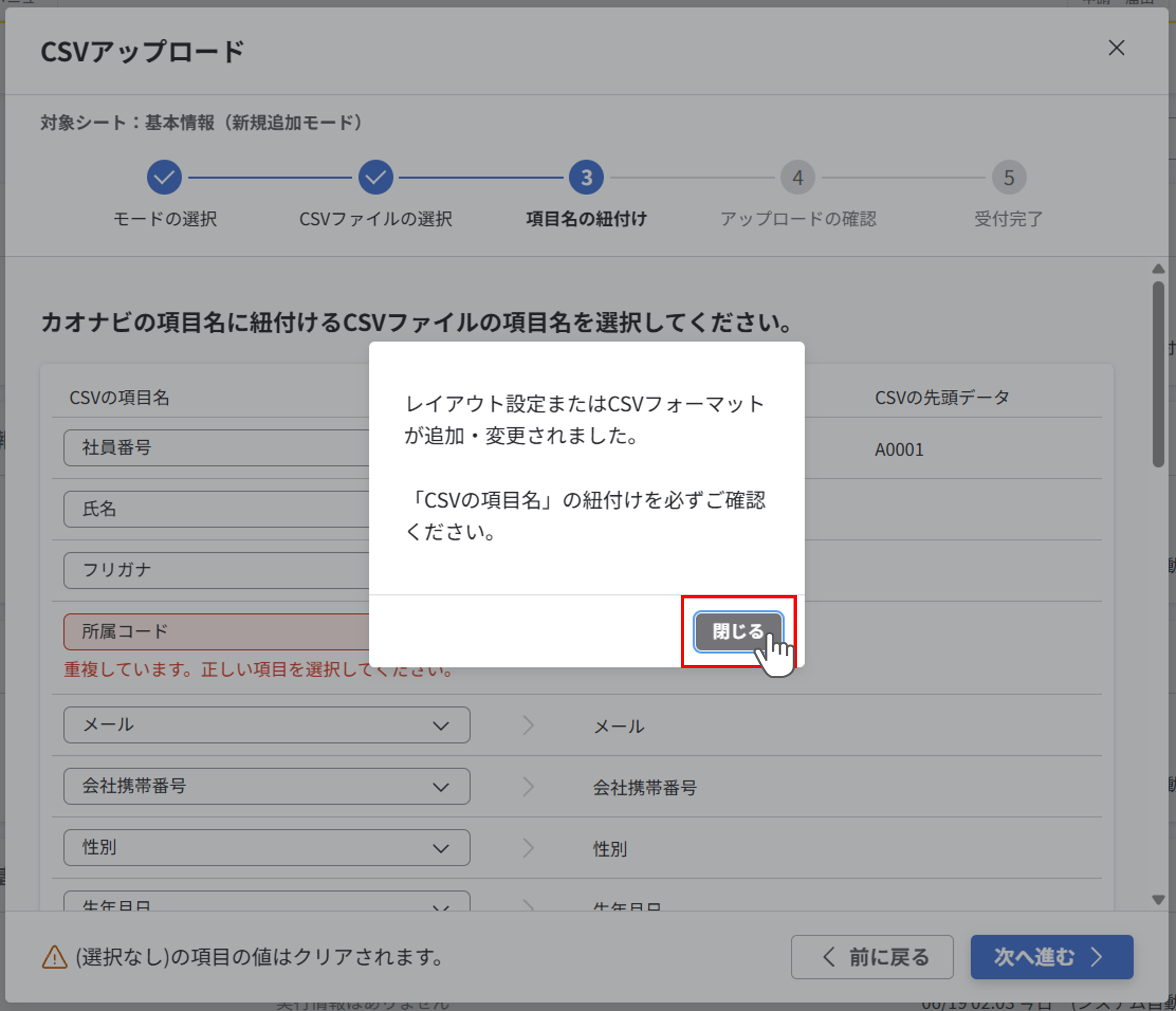Click the CSVの先頭データ column header

[942, 397]
